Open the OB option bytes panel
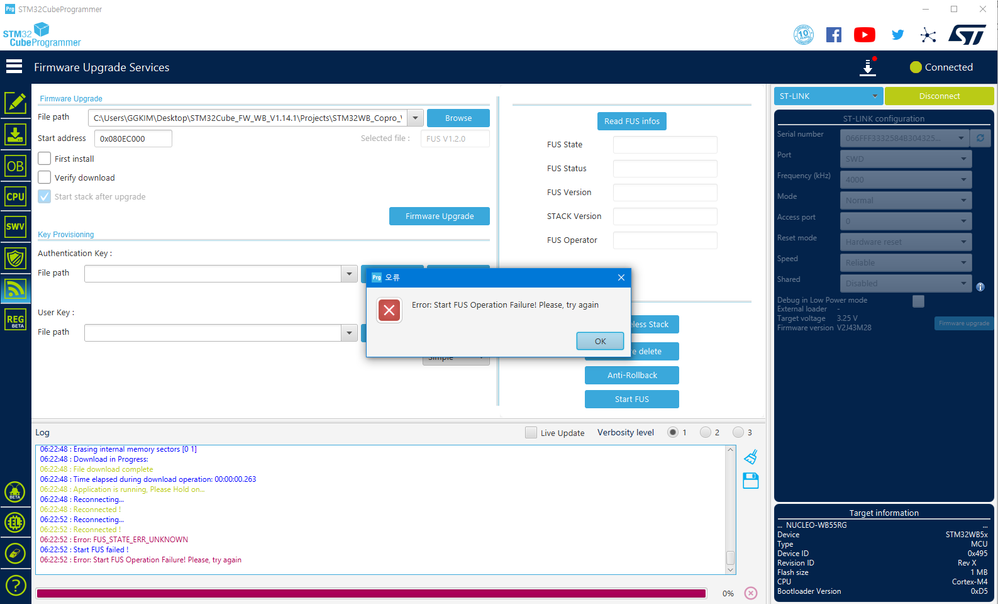The height and width of the screenshot is (604, 998). [x=15, y=166]
